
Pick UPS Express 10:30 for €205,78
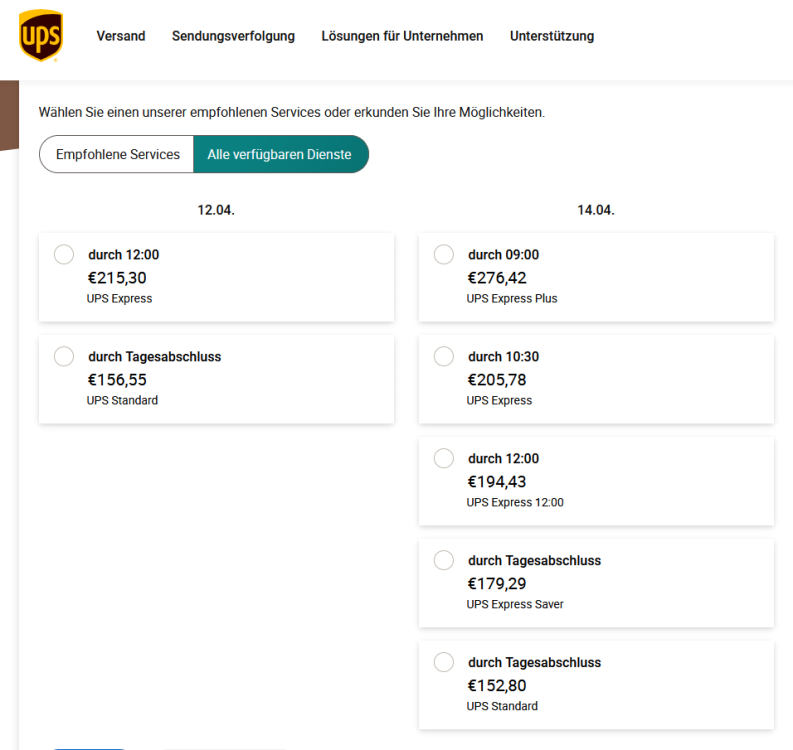point(444,357)
